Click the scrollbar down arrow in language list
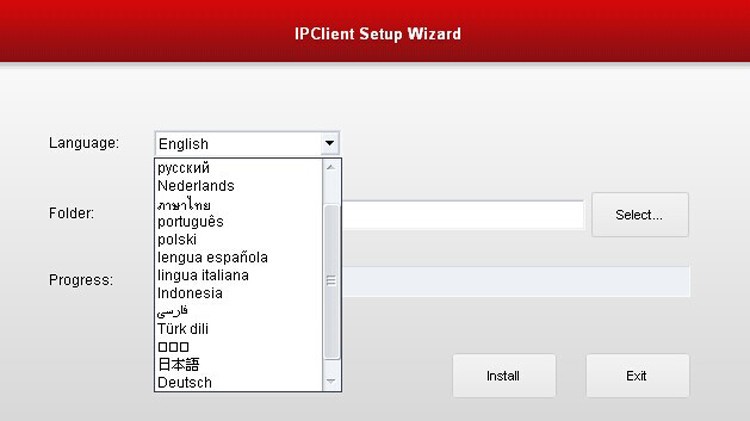The height and width of the screenshot is (421, 750). click(332, 382)
